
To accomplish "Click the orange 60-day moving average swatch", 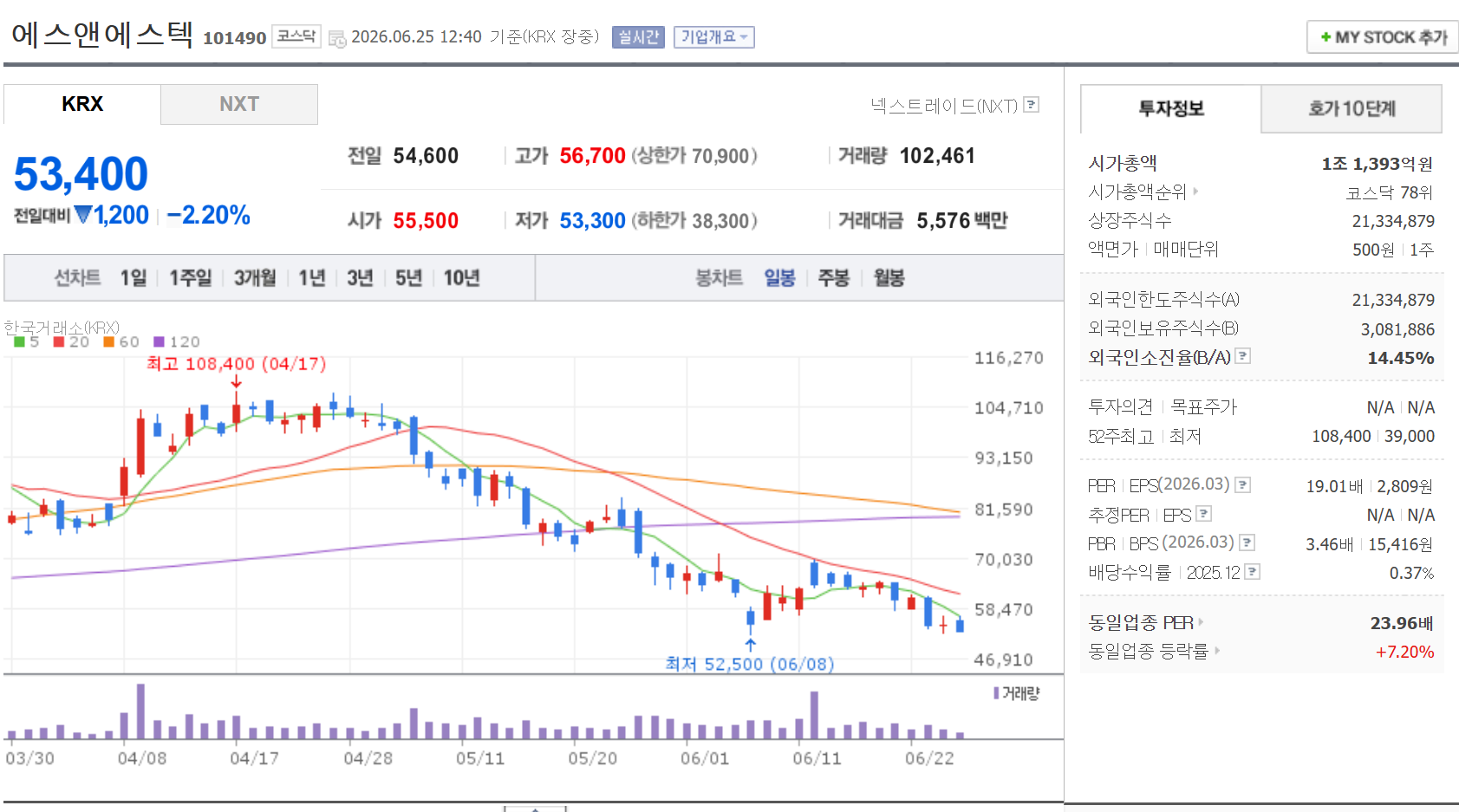I will click(x=109, y=341).
